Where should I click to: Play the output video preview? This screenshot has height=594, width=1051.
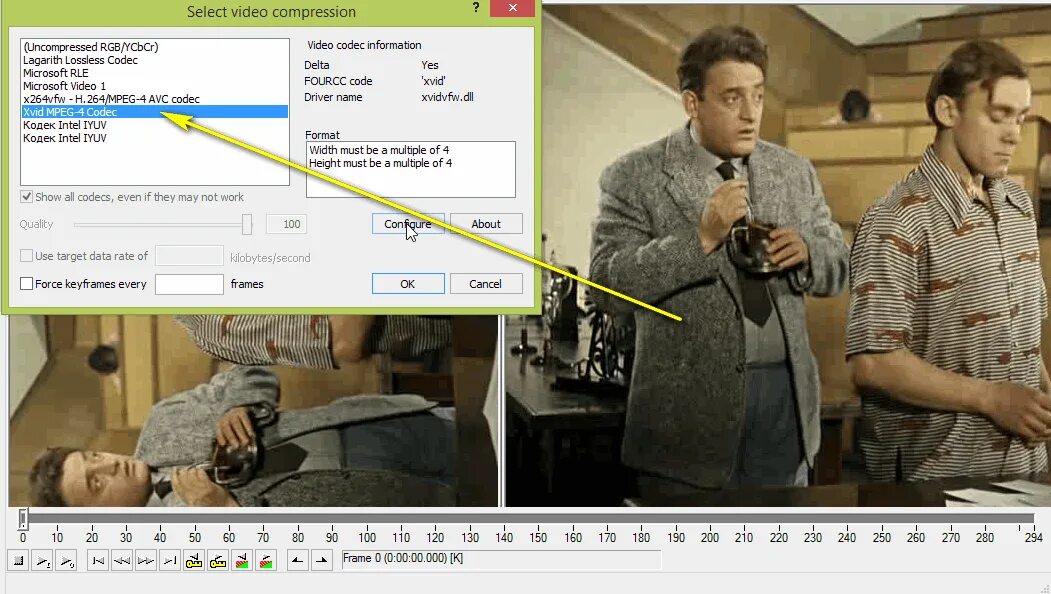(66, 560)
